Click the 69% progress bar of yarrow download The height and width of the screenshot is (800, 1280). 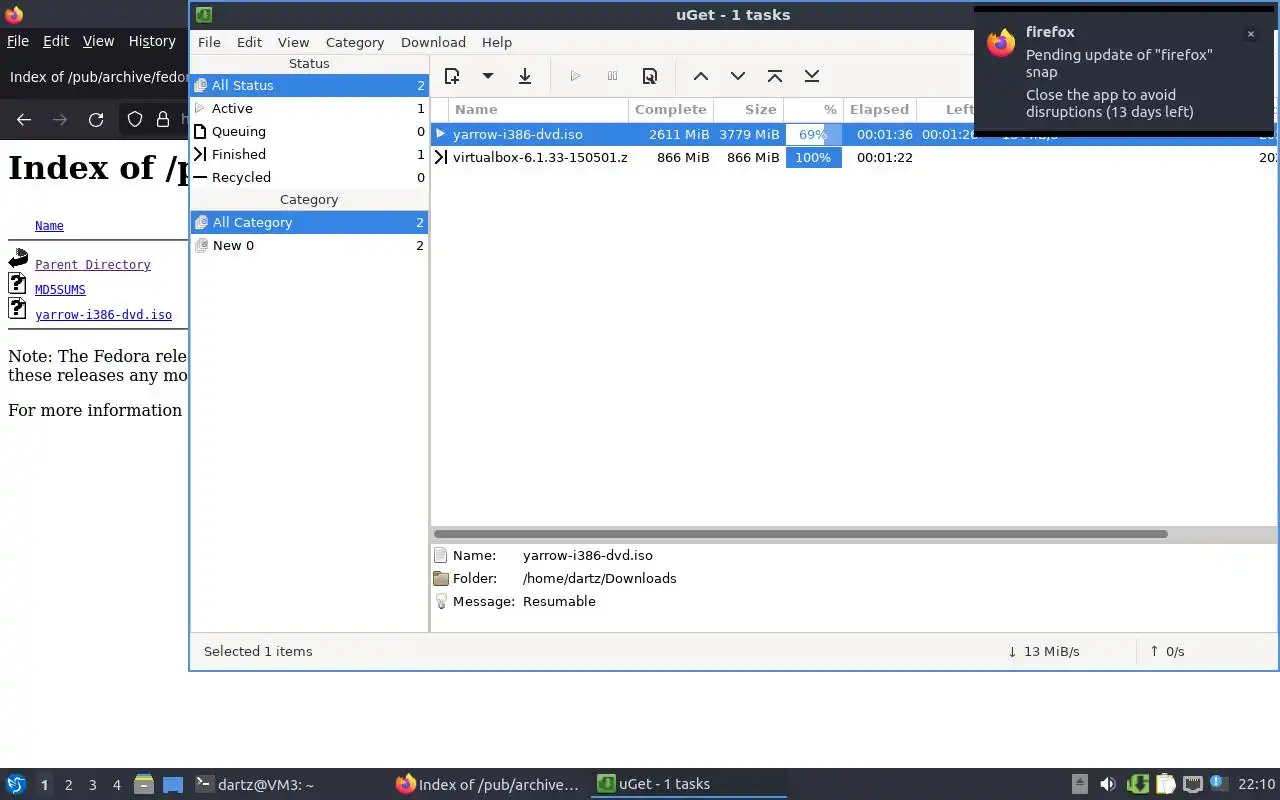pos(813,134)
